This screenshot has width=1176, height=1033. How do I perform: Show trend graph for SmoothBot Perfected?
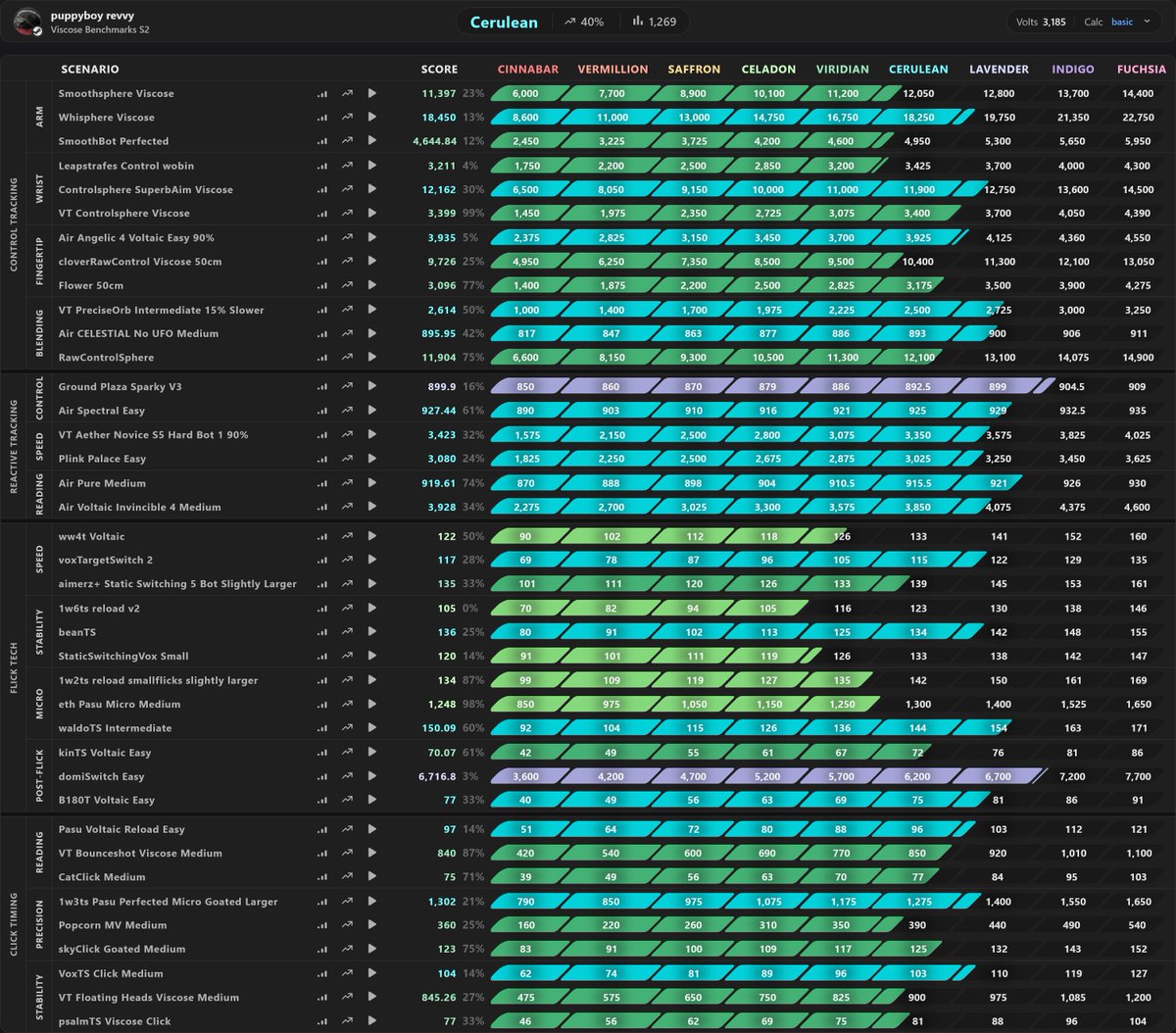(x=347, y=141)
